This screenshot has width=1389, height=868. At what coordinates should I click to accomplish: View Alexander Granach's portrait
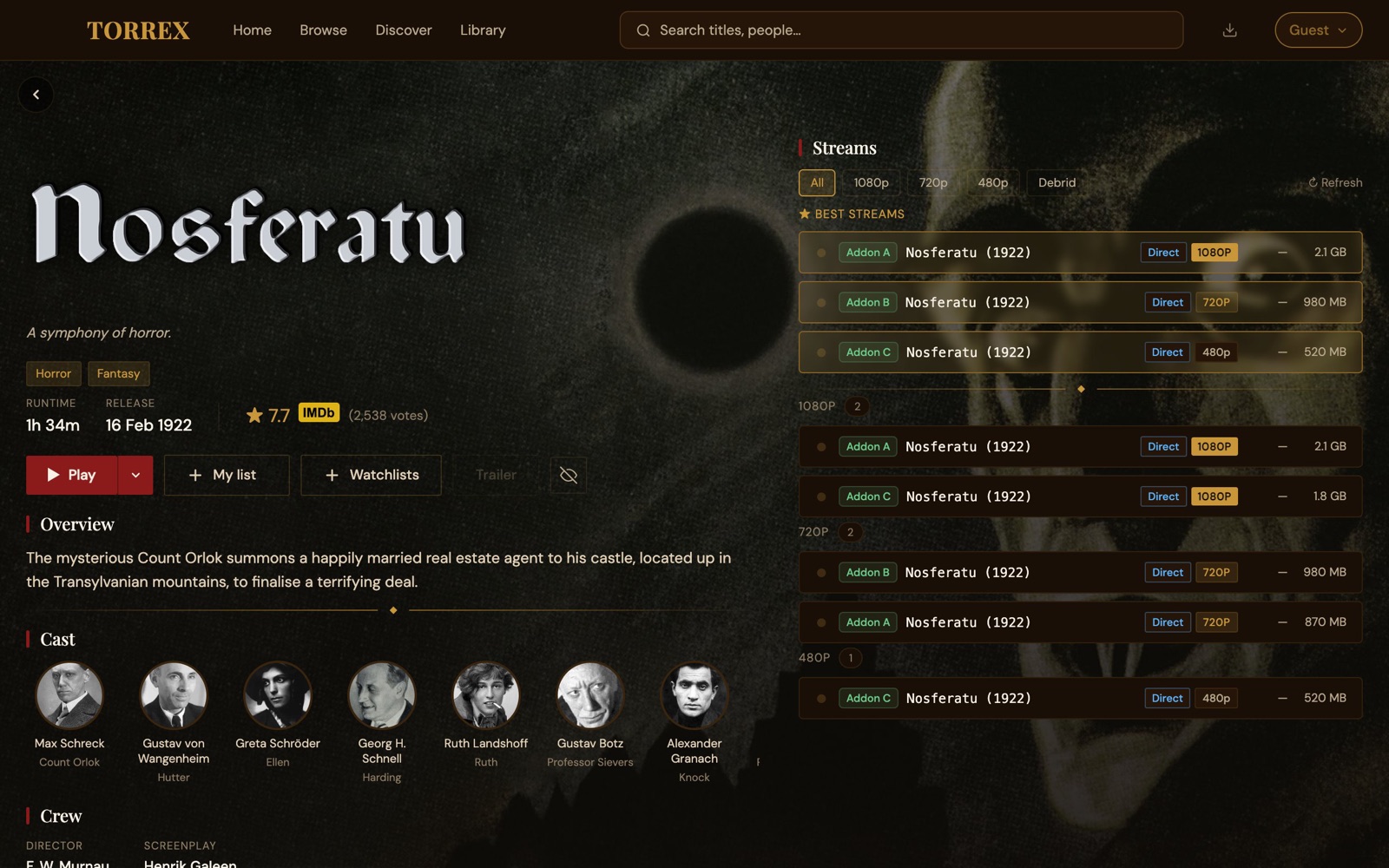[694, 695]
